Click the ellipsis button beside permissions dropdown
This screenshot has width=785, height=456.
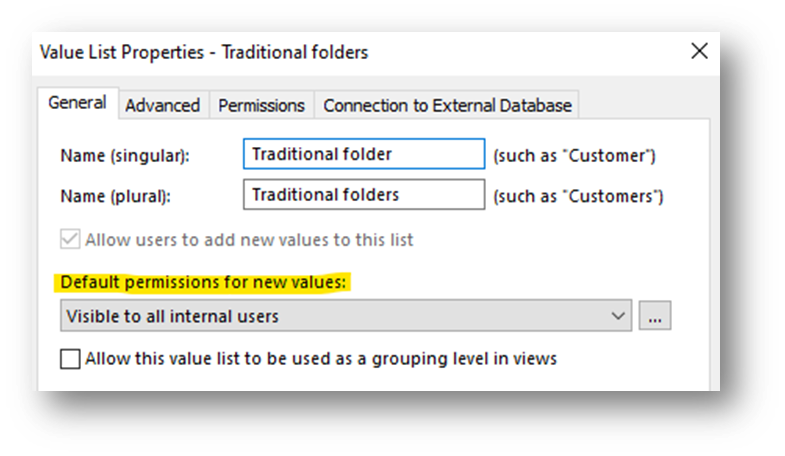[655, 317]
